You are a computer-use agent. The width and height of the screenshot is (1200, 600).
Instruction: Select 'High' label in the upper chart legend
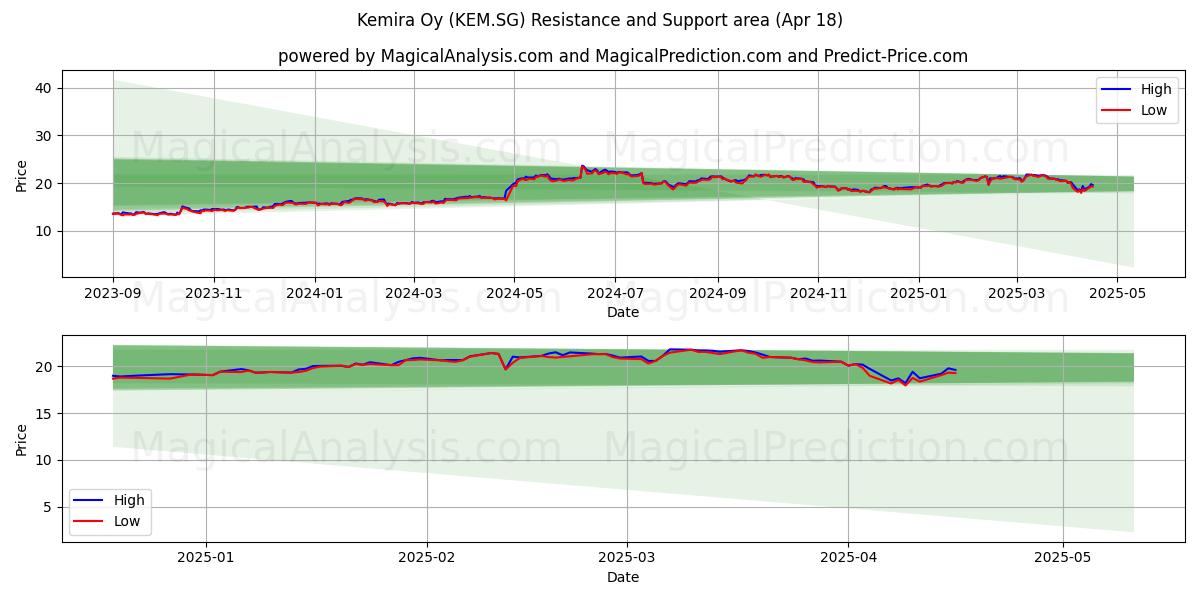point(1156,90)
